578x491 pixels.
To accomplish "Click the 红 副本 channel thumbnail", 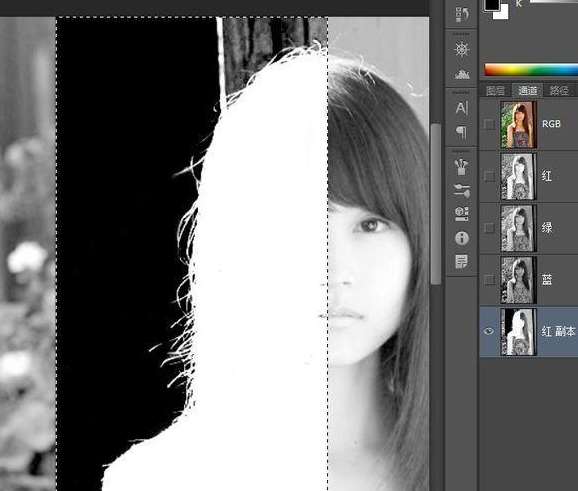I will (518, 332).
